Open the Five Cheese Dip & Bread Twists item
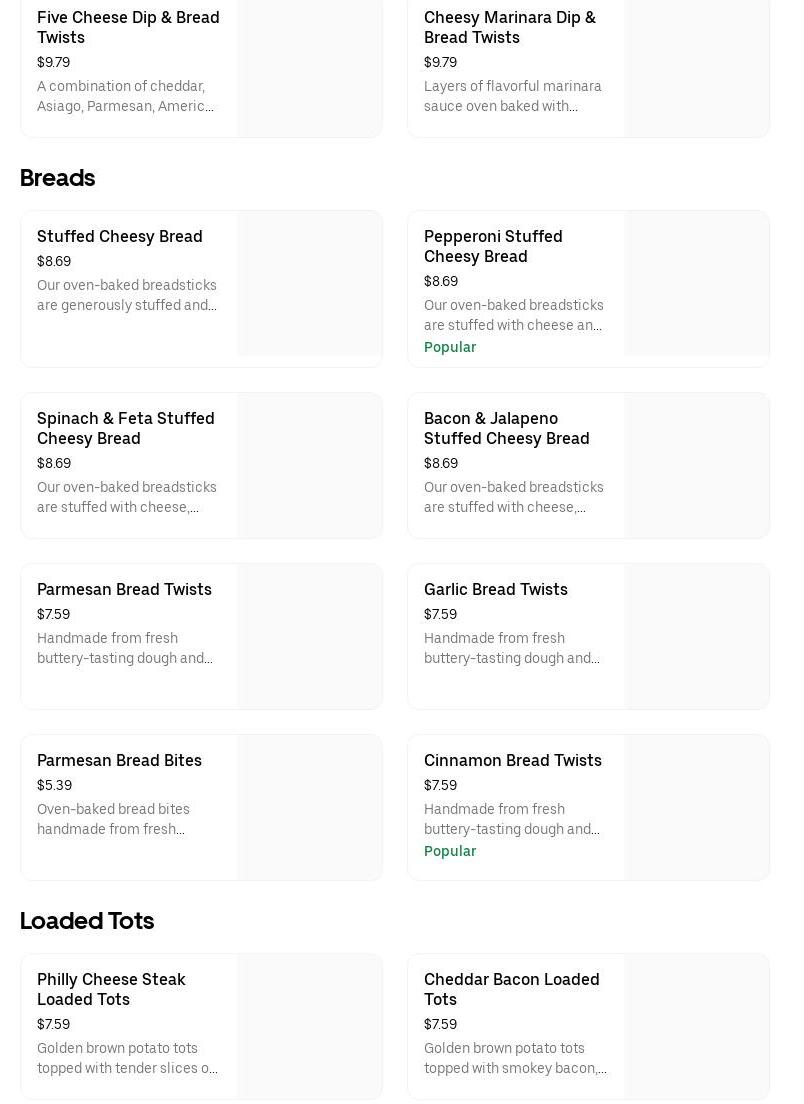Screen dimensions: 804x1104 coord(128,27)
